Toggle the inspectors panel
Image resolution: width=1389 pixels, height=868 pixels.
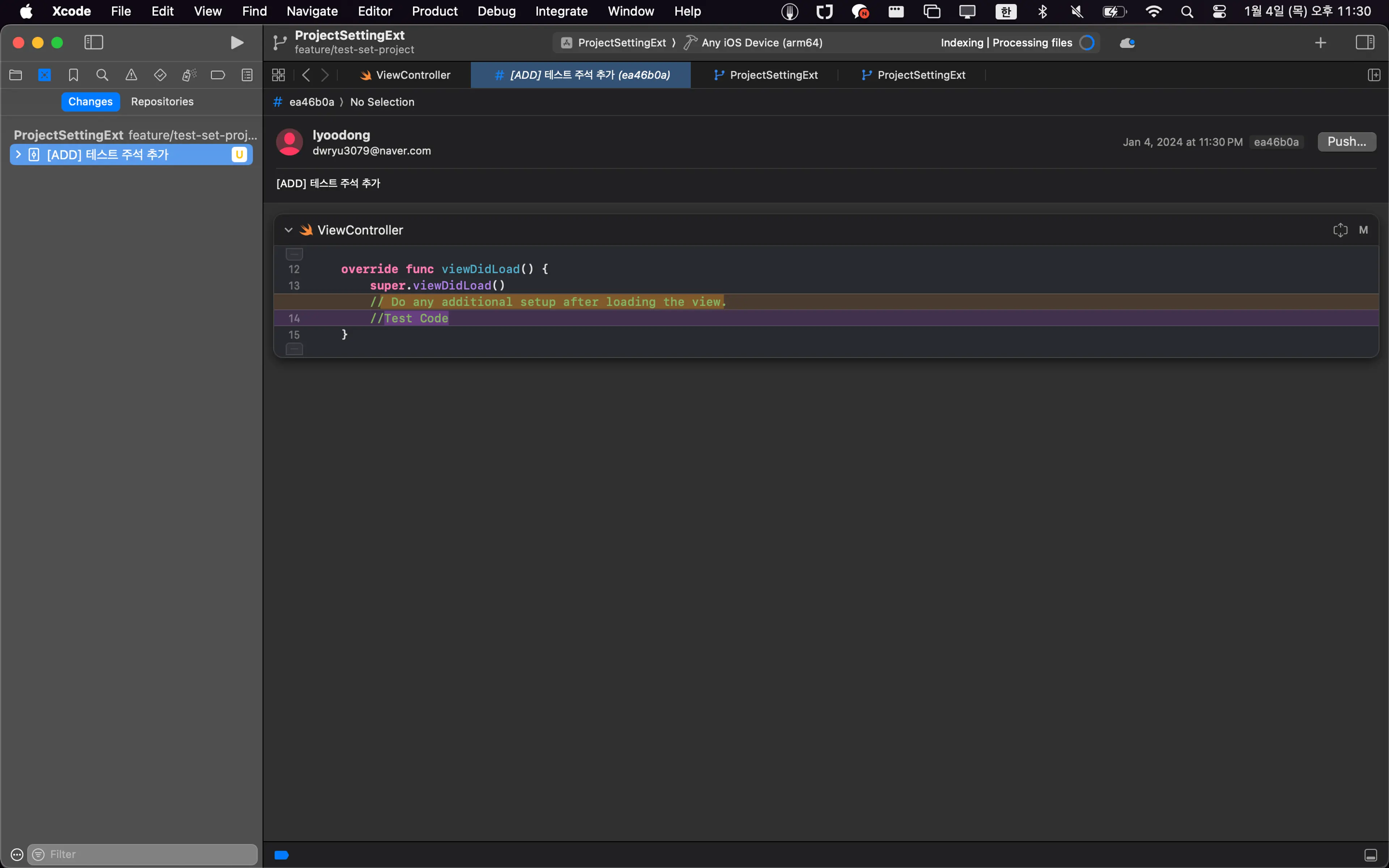[x=1365, y=42]
